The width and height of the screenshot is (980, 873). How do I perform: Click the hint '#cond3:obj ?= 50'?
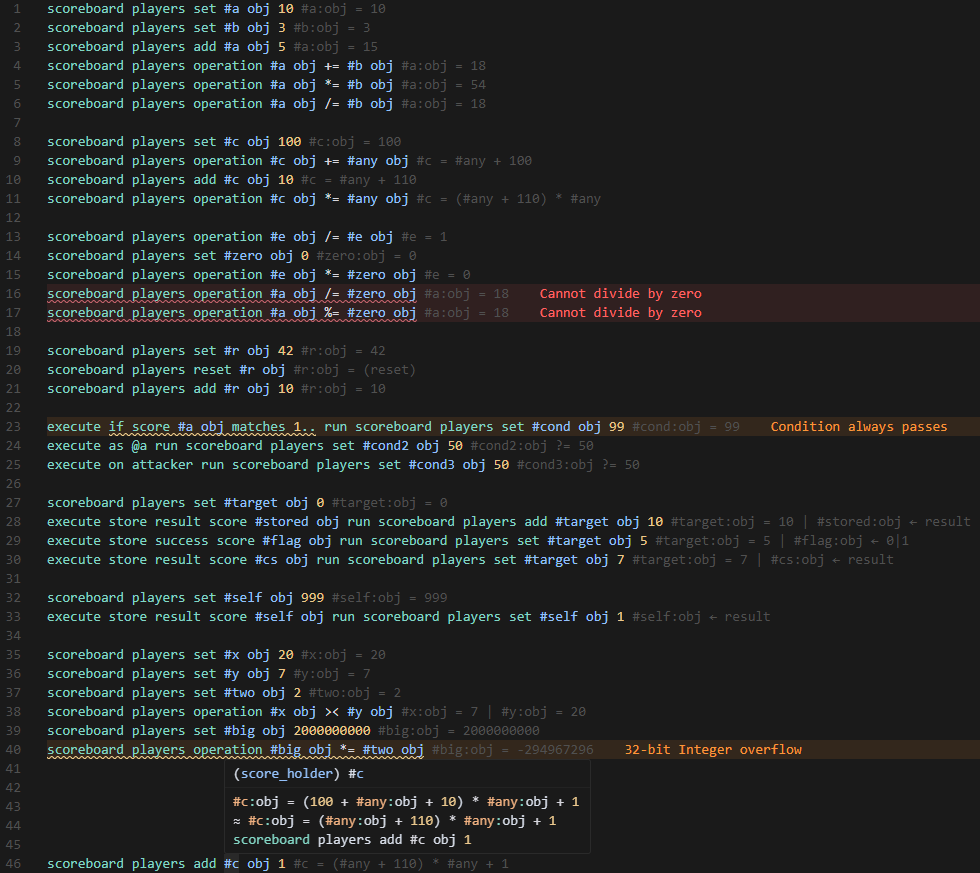(x=578, y=465)
